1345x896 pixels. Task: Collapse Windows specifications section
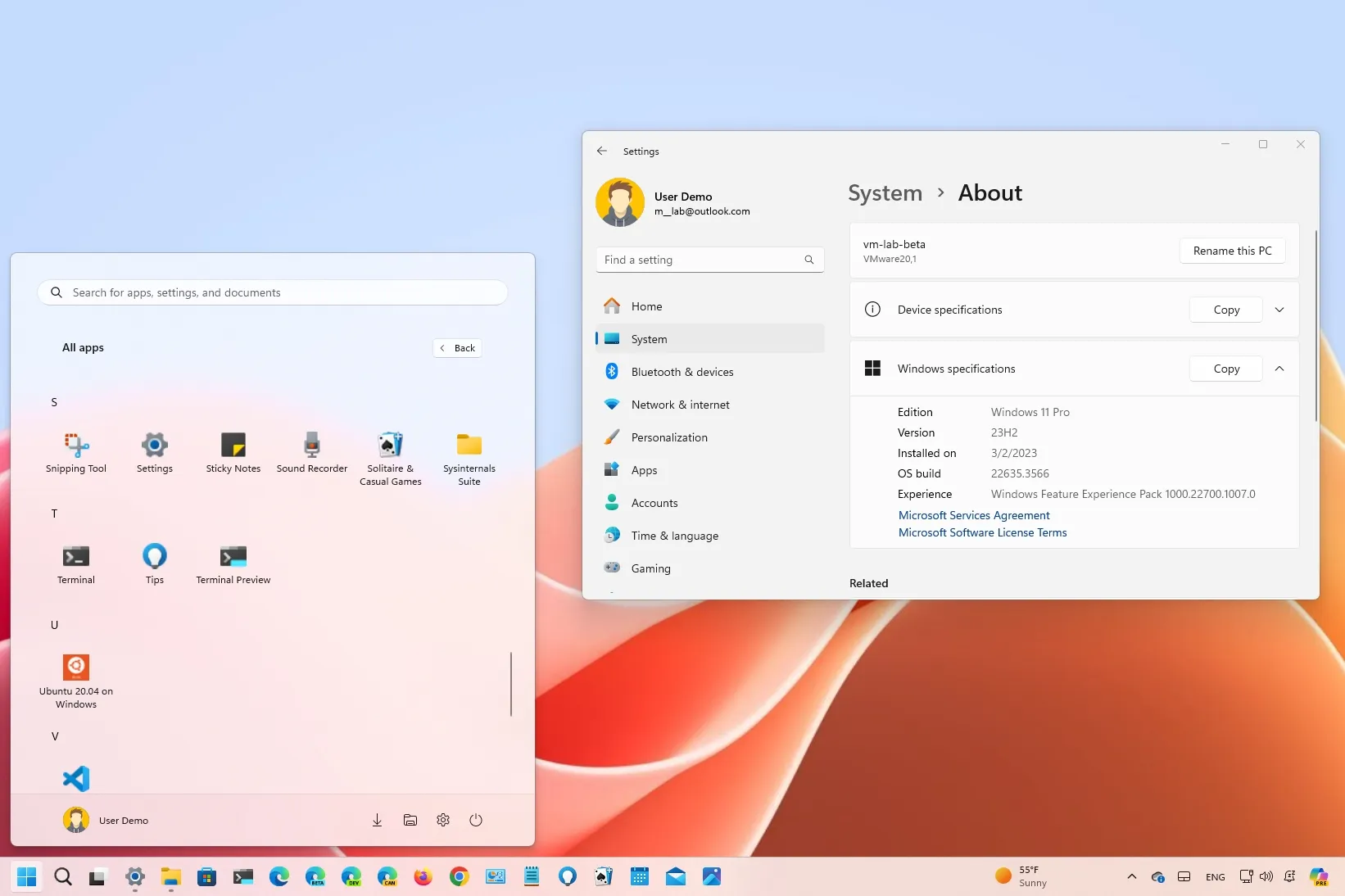tap(1279, 369)
